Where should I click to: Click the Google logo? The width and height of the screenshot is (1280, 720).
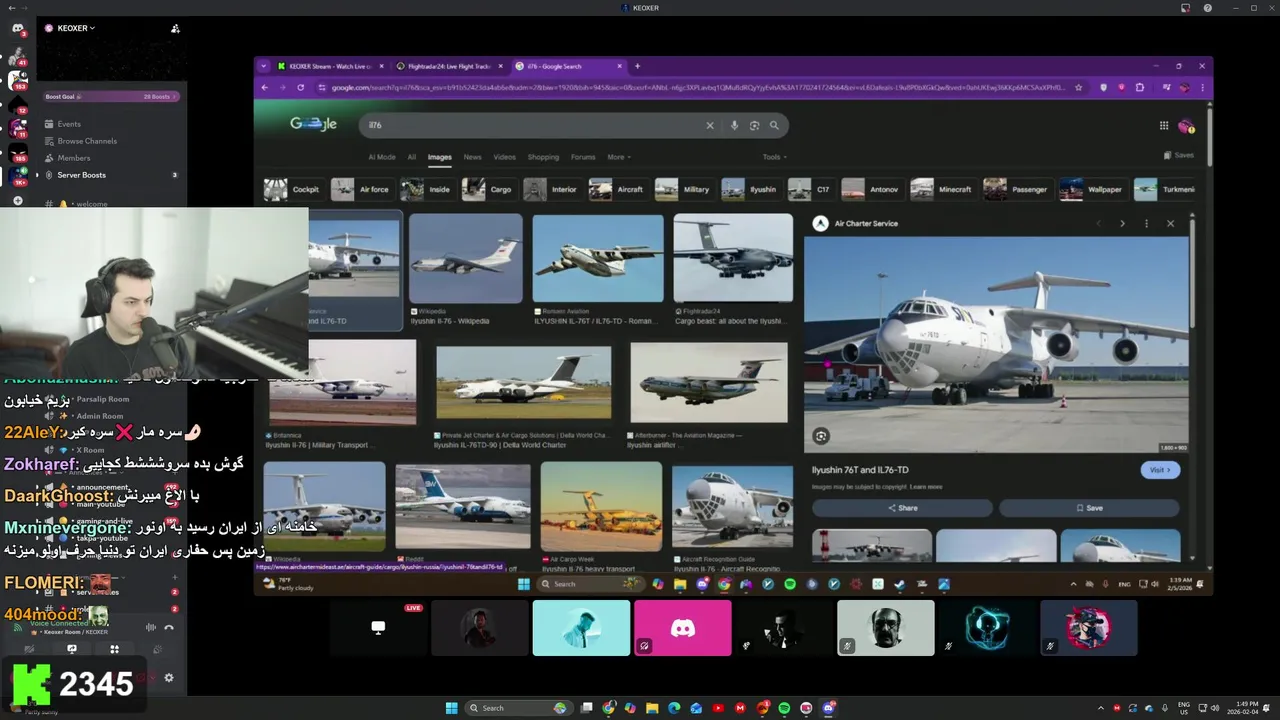coord(313,124)
